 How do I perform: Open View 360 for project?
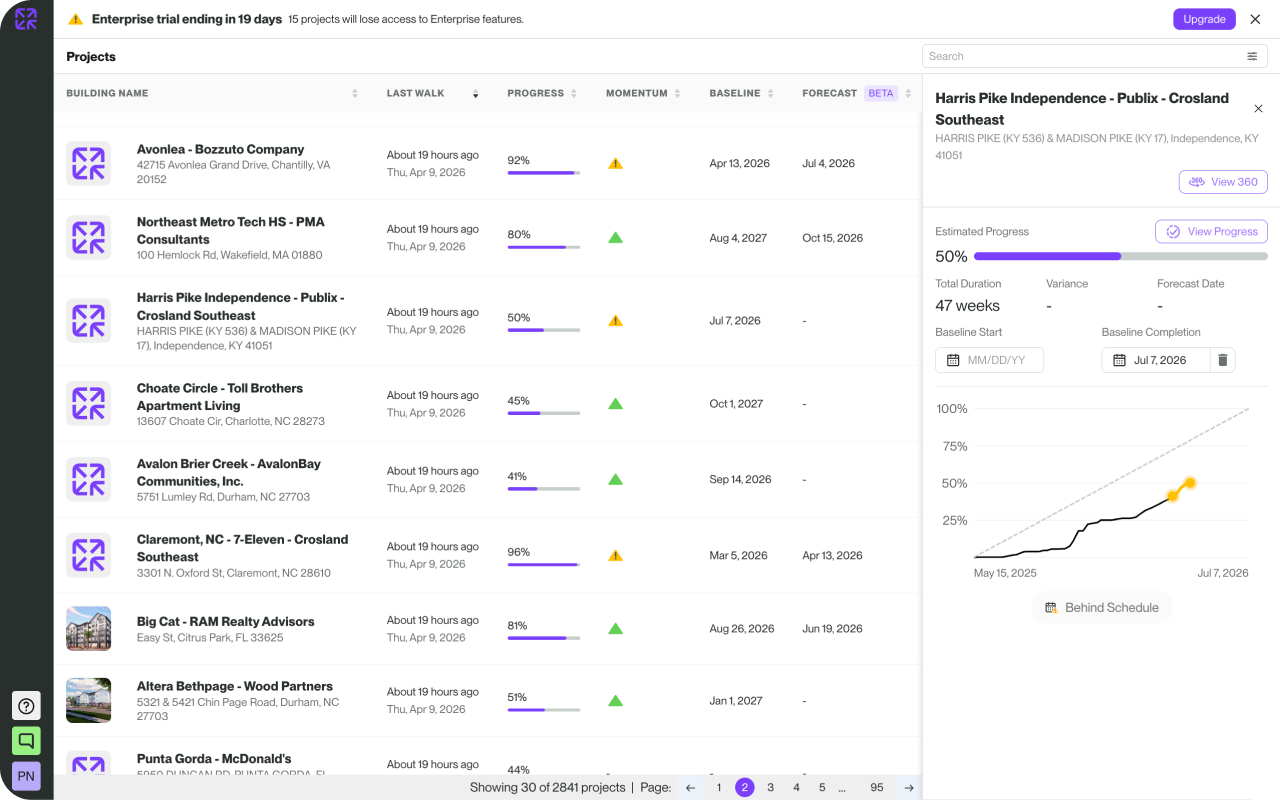tap(1223, 182)
